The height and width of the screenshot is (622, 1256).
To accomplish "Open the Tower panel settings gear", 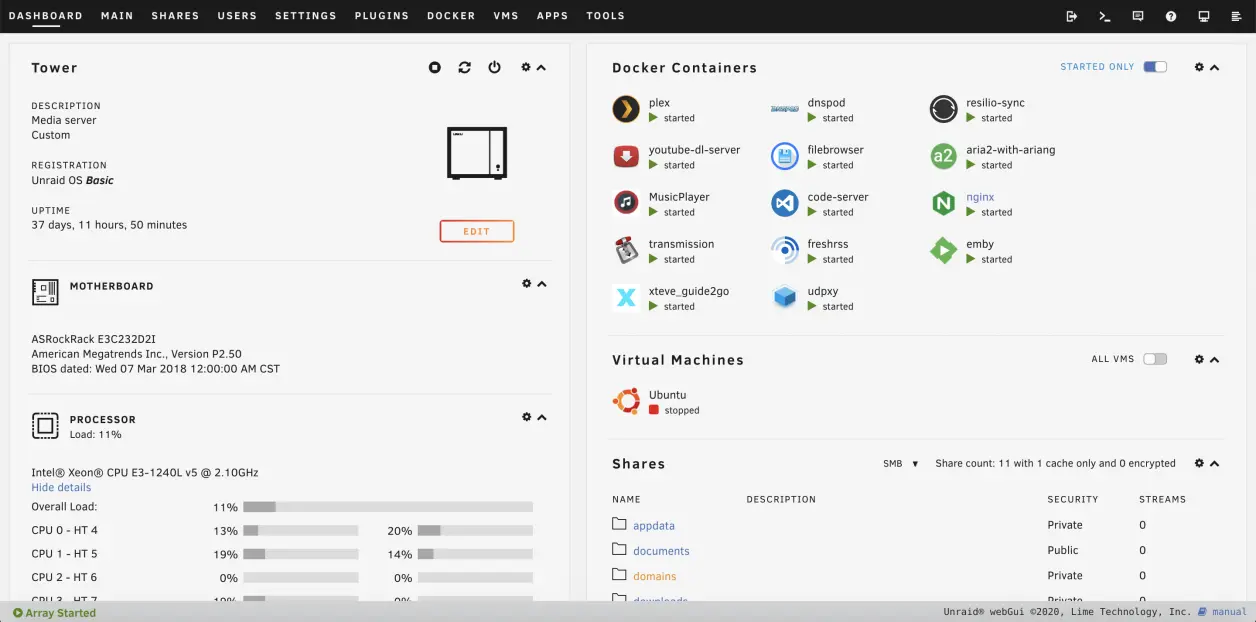I will pyautogui.click(x=526, y=67).
